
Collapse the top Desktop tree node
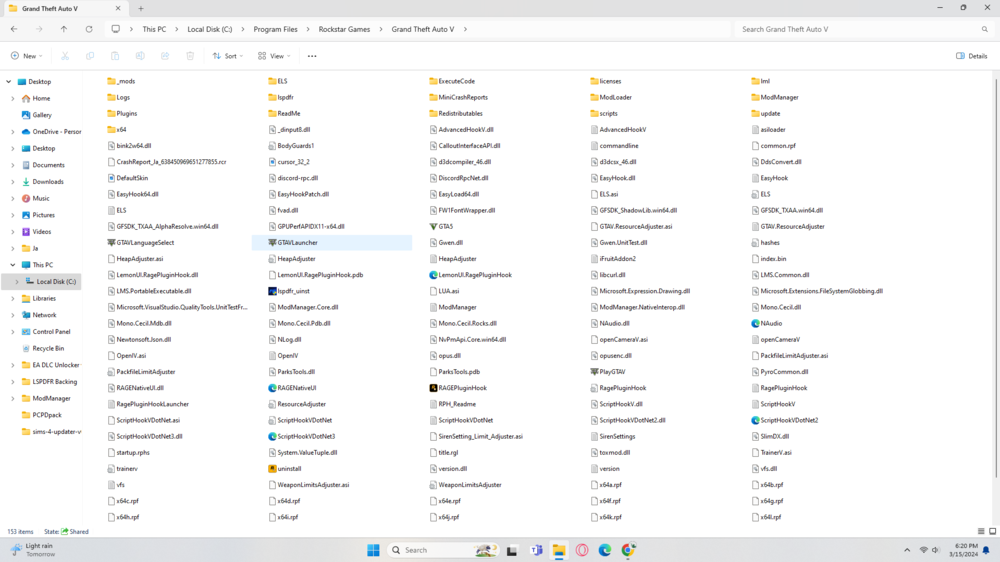point(8,82)
